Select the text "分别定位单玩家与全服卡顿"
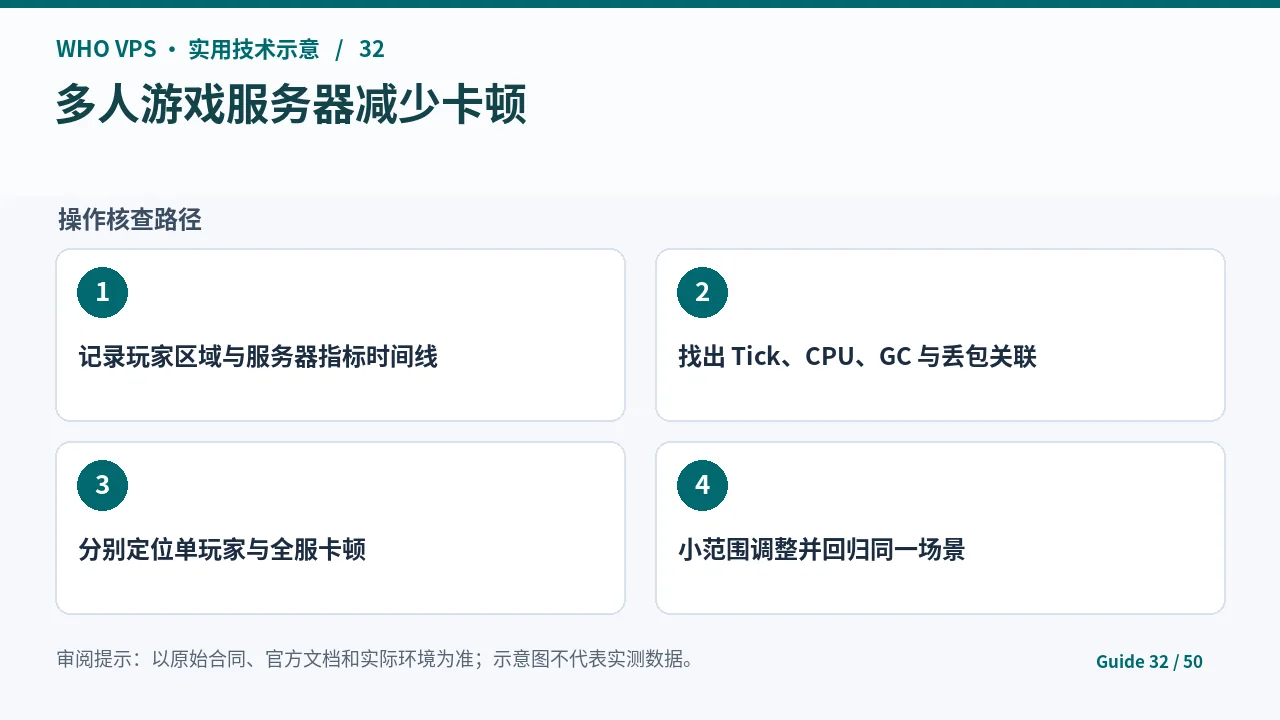Viewport: 1280px width, 720px height. [222, 550]
